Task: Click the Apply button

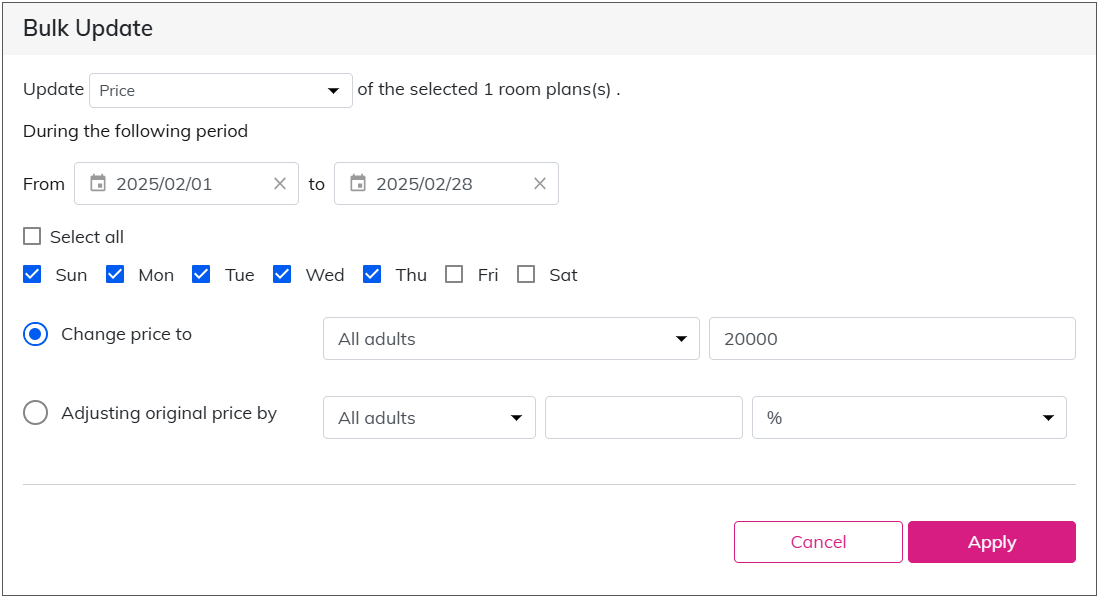Action: 992,542
